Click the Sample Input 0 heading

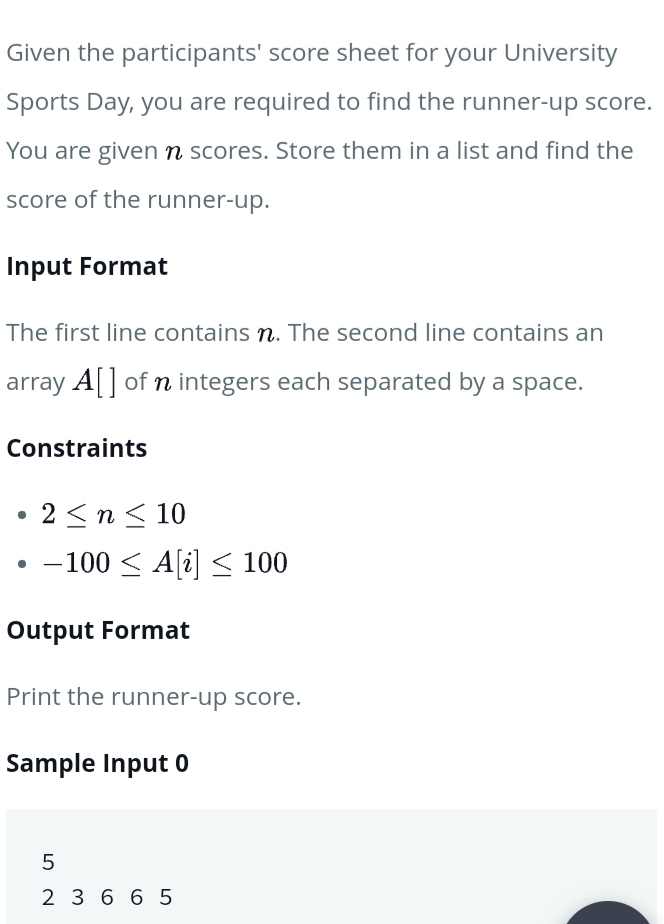pyautogui.click(x=97, y=763)
